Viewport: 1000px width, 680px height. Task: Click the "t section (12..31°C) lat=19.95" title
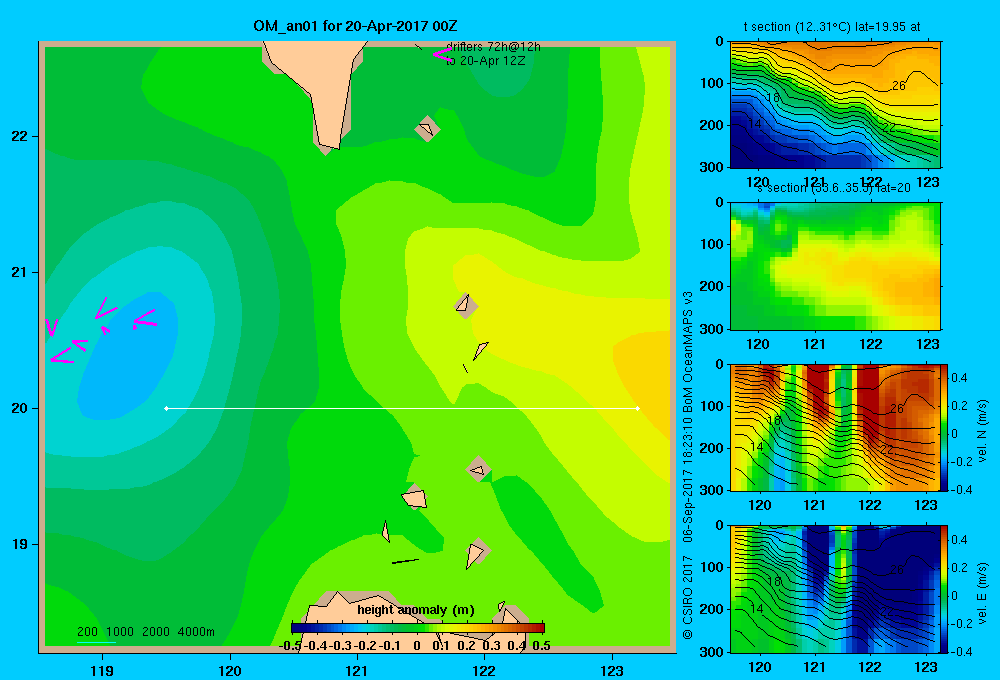[832, 27]
